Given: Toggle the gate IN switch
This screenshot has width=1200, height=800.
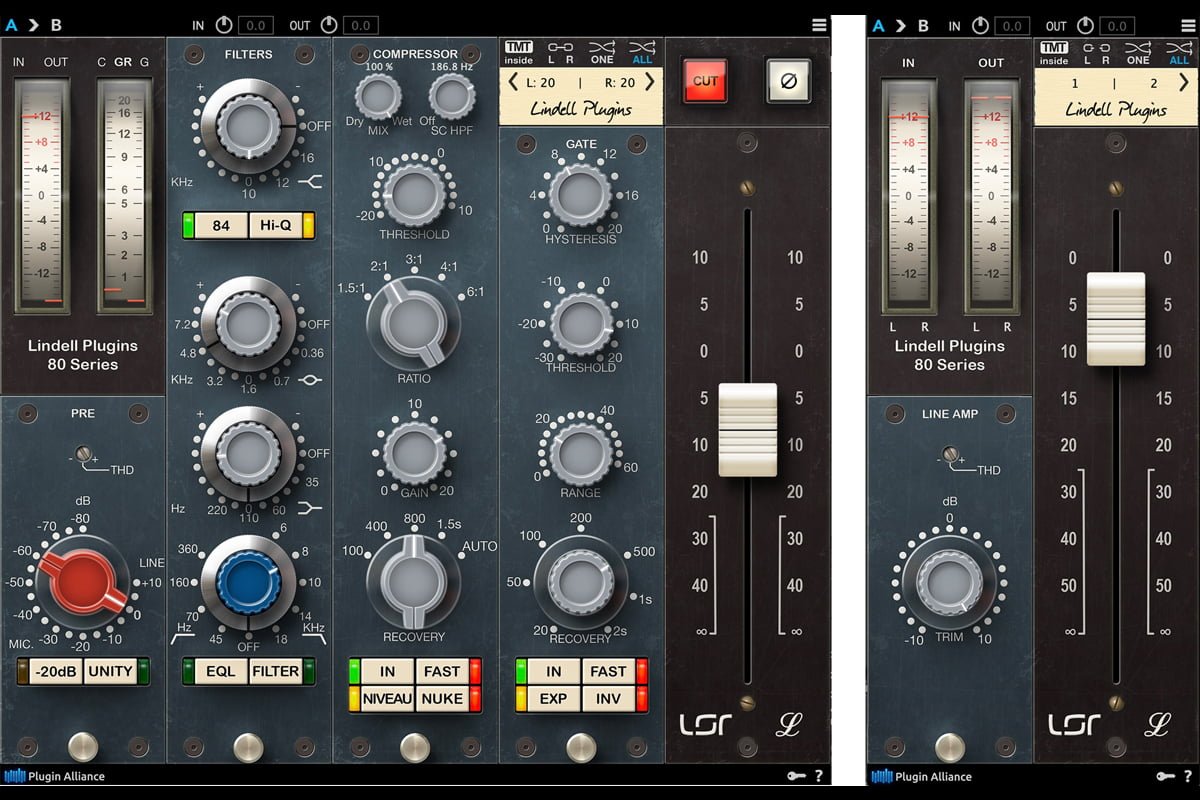Looking at the screenshot, I should 554,671.
